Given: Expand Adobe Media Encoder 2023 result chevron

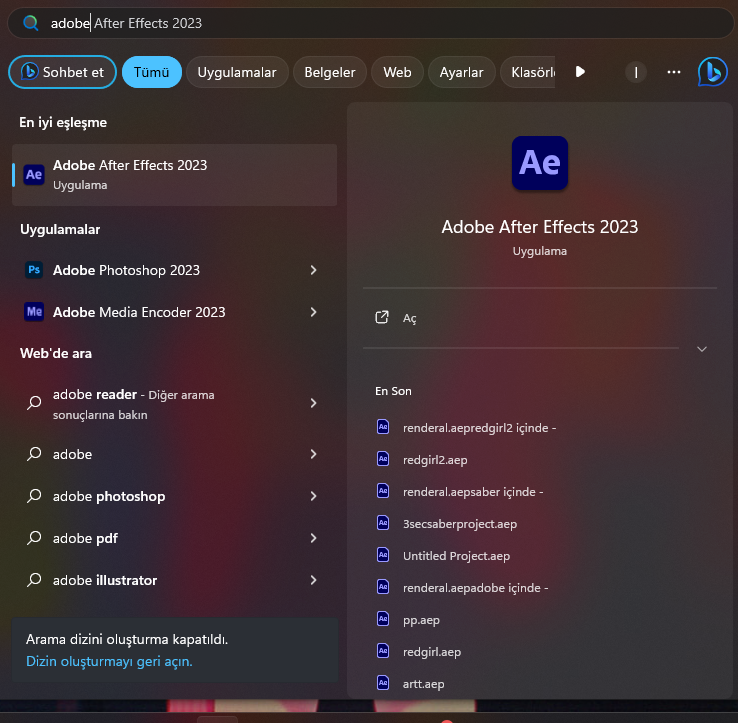Looking at the screenshot, I should click(313, 312).
